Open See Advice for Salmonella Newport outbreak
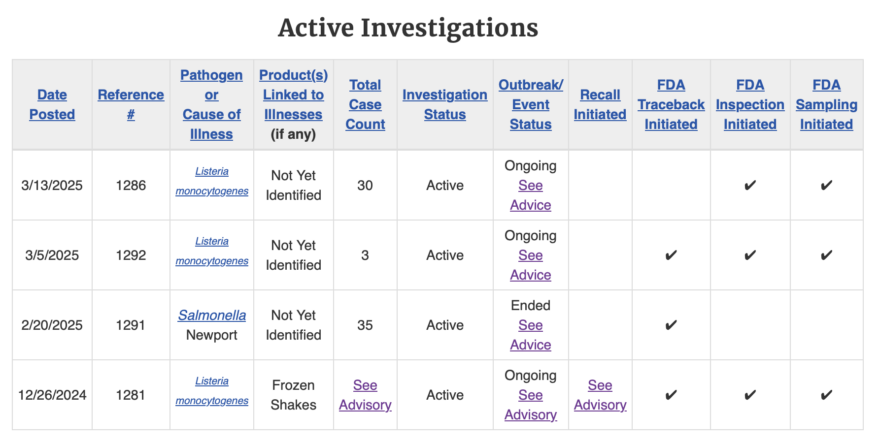 [x=530, y=335]
